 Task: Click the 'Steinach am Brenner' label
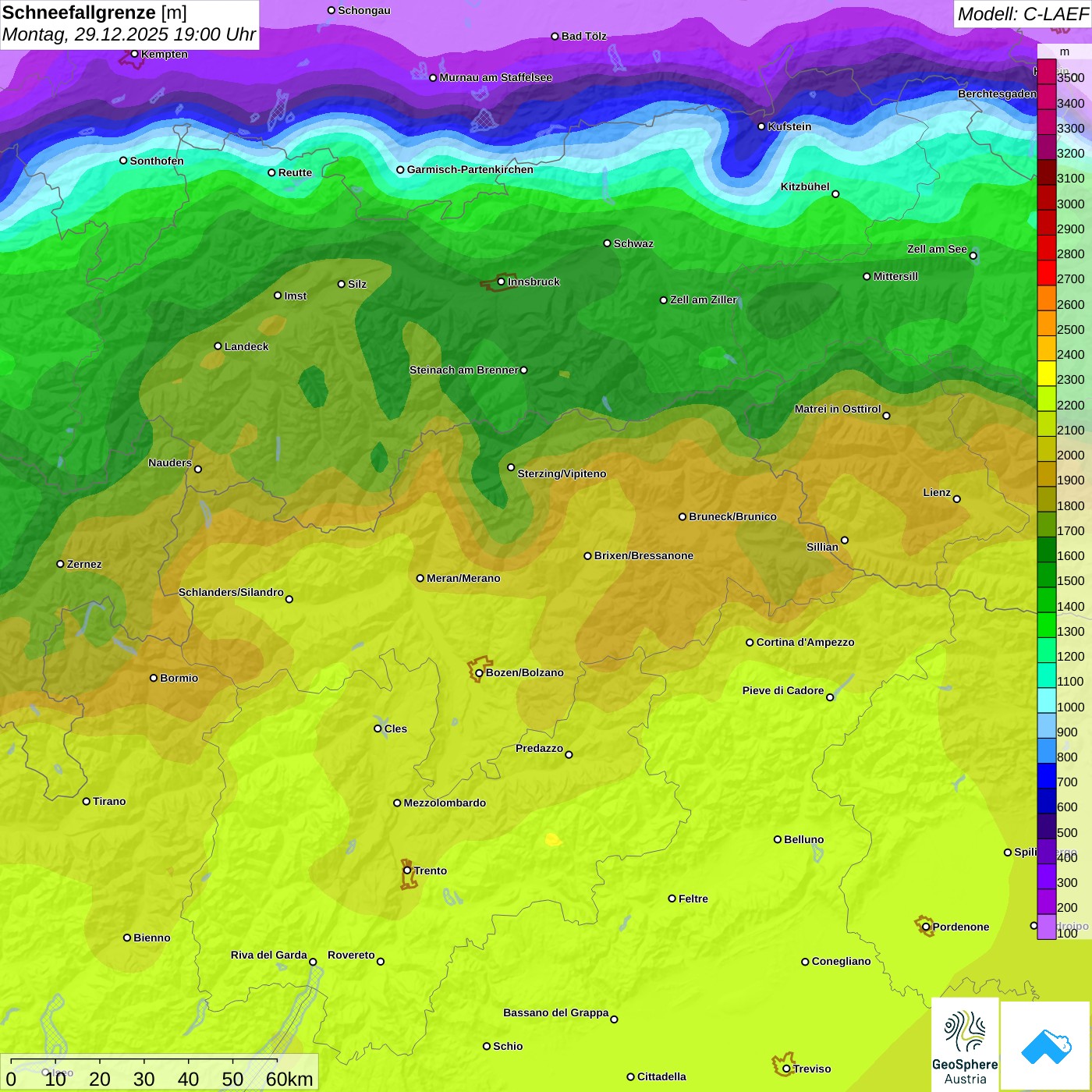point(464,370)
